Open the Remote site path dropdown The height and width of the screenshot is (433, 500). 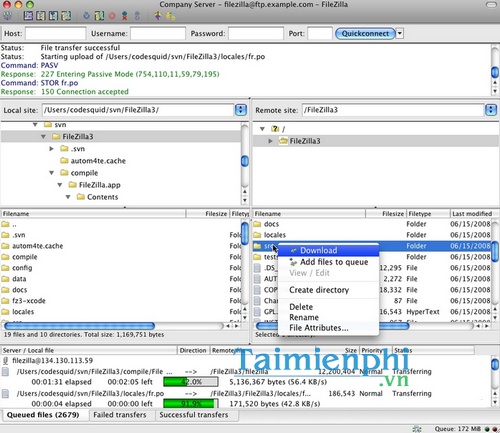tap(491, 110)
